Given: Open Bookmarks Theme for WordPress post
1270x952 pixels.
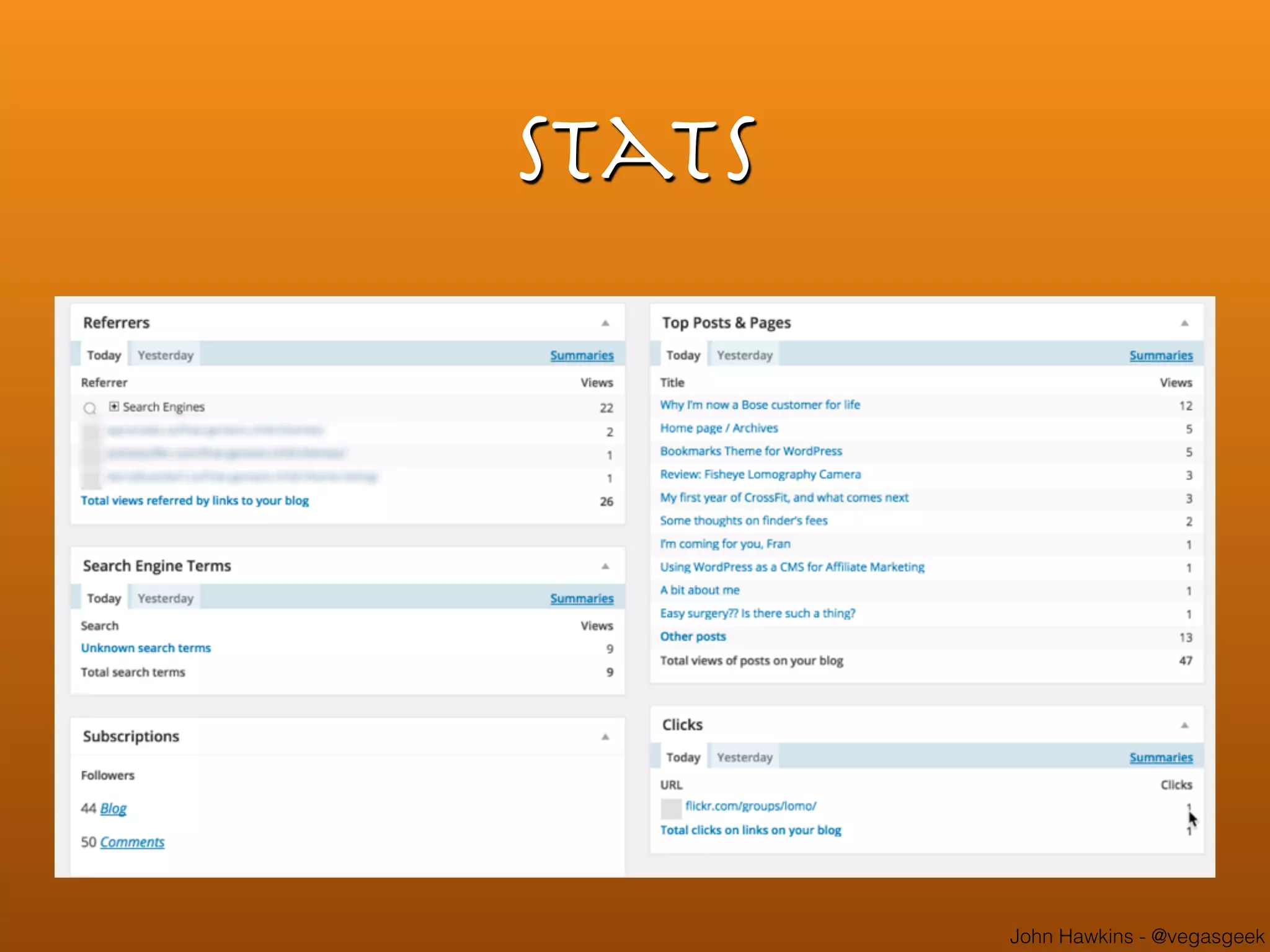Looking at the screenshot, I should point(751,451).
